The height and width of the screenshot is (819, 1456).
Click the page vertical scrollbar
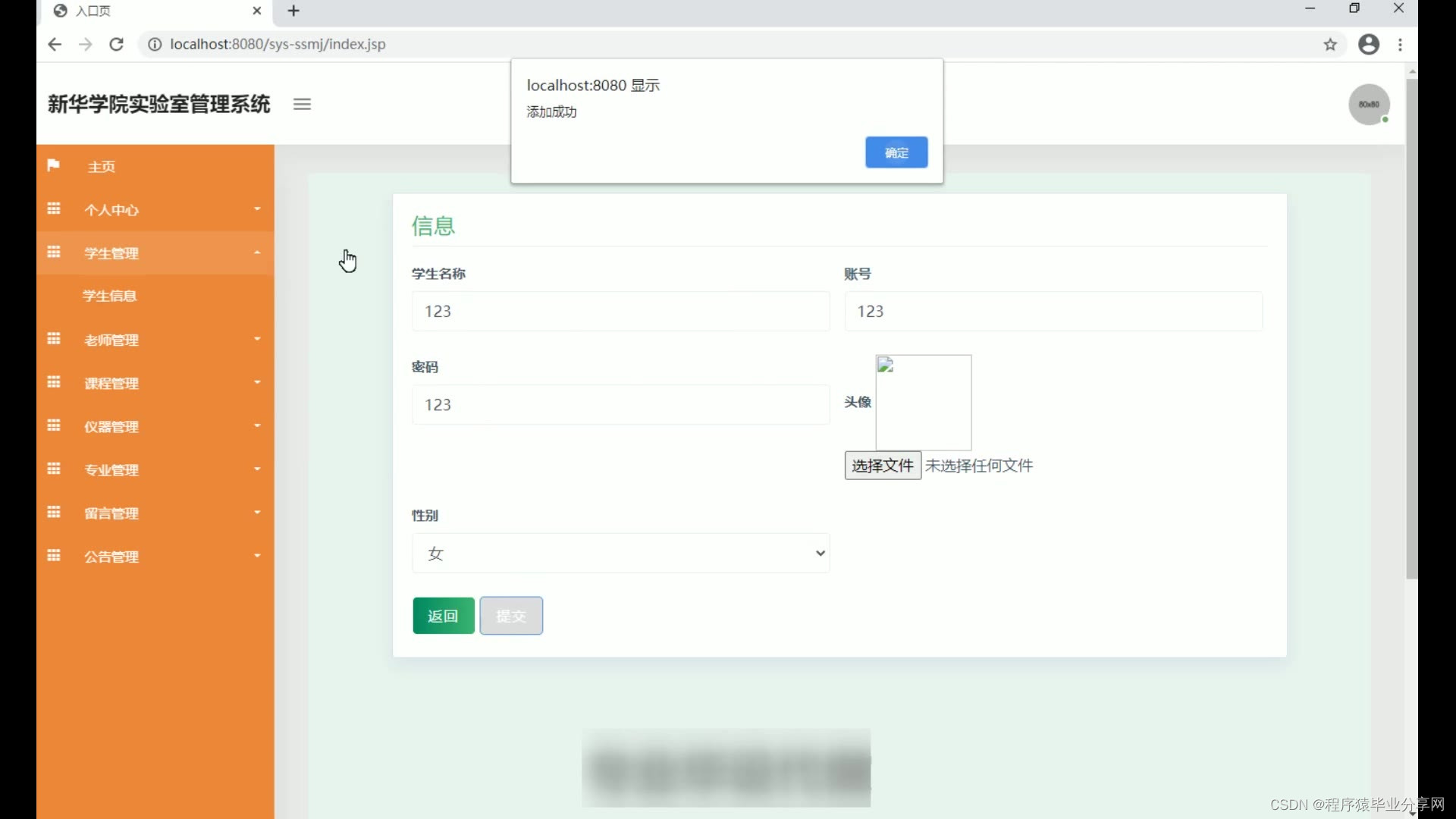coord(1411,326)
